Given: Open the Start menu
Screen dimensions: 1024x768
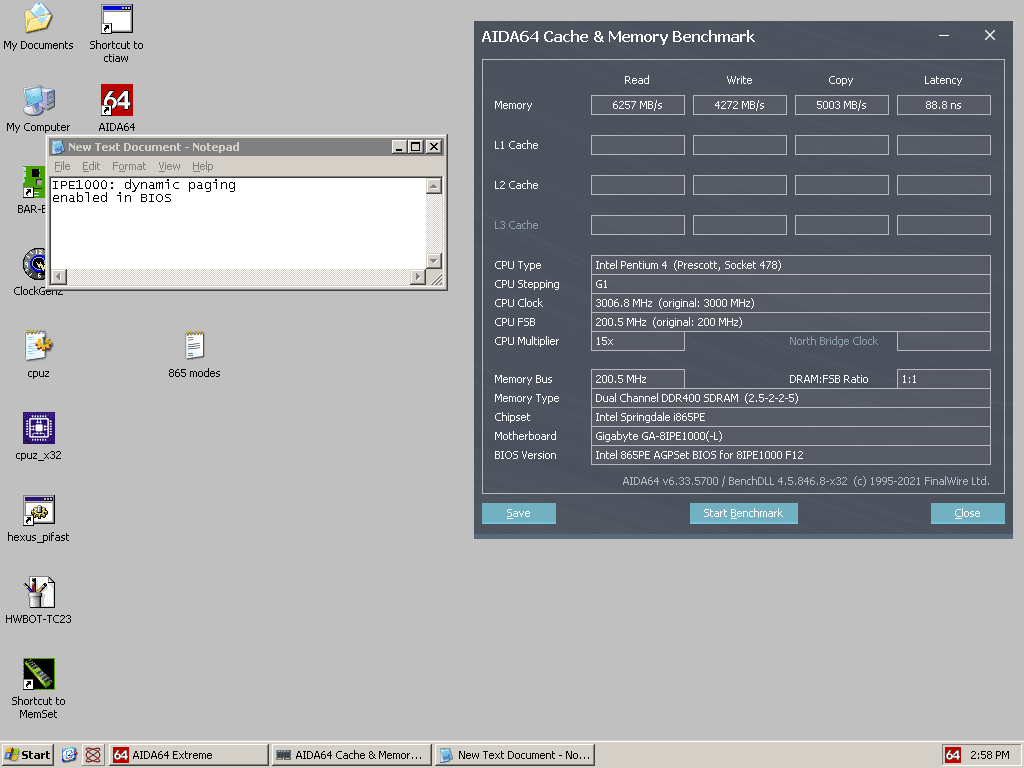Looking at the screenshot, I should click(x=27, y=755).
